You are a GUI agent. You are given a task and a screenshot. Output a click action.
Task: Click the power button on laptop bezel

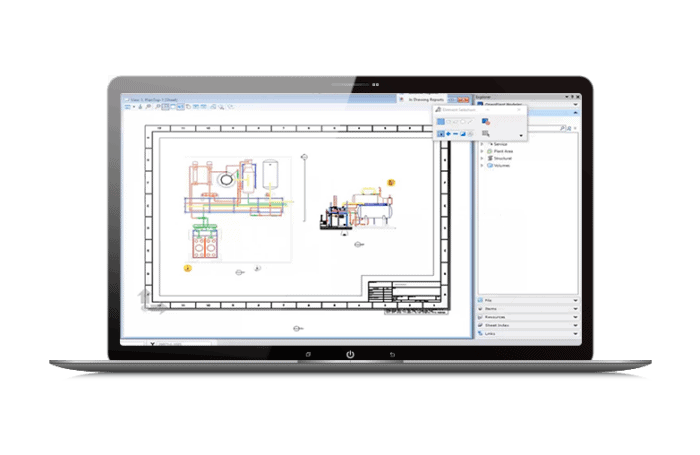350,354
